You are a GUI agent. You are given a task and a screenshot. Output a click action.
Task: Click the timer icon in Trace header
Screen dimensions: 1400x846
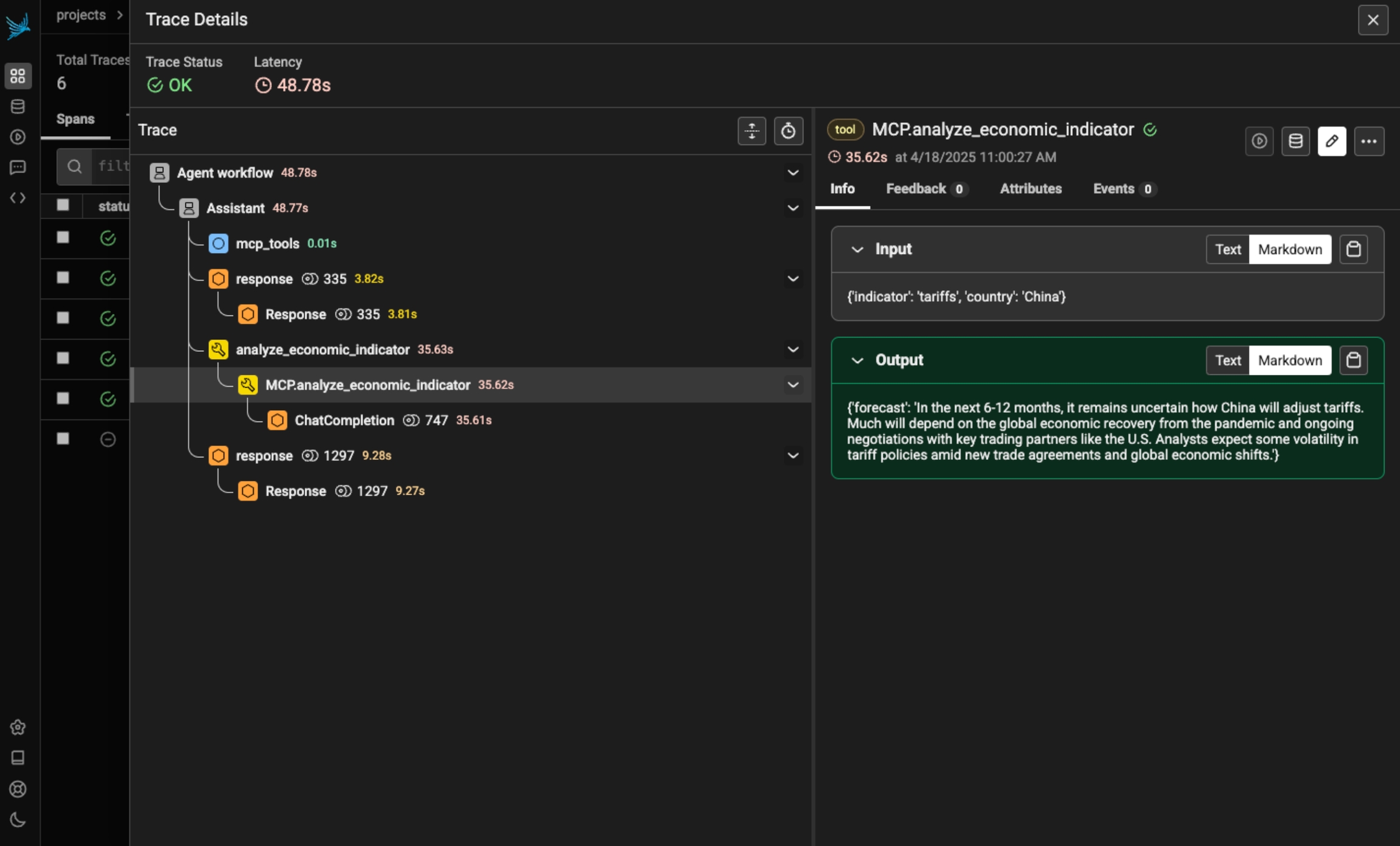point(788,131)
